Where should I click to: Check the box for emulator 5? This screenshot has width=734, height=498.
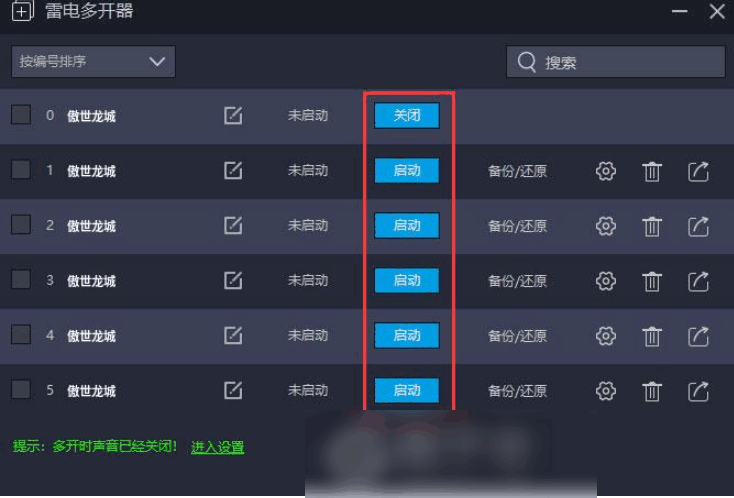[21, 389]
